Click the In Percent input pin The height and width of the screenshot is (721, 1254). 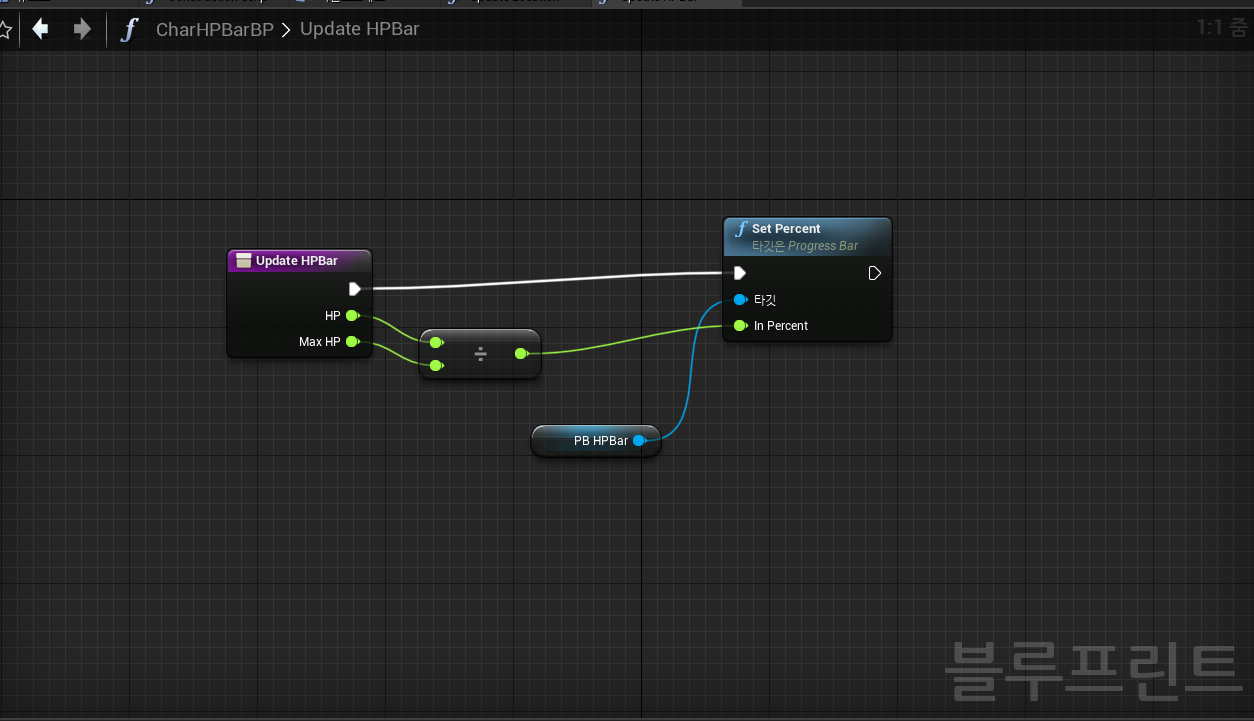pos(739,326)
